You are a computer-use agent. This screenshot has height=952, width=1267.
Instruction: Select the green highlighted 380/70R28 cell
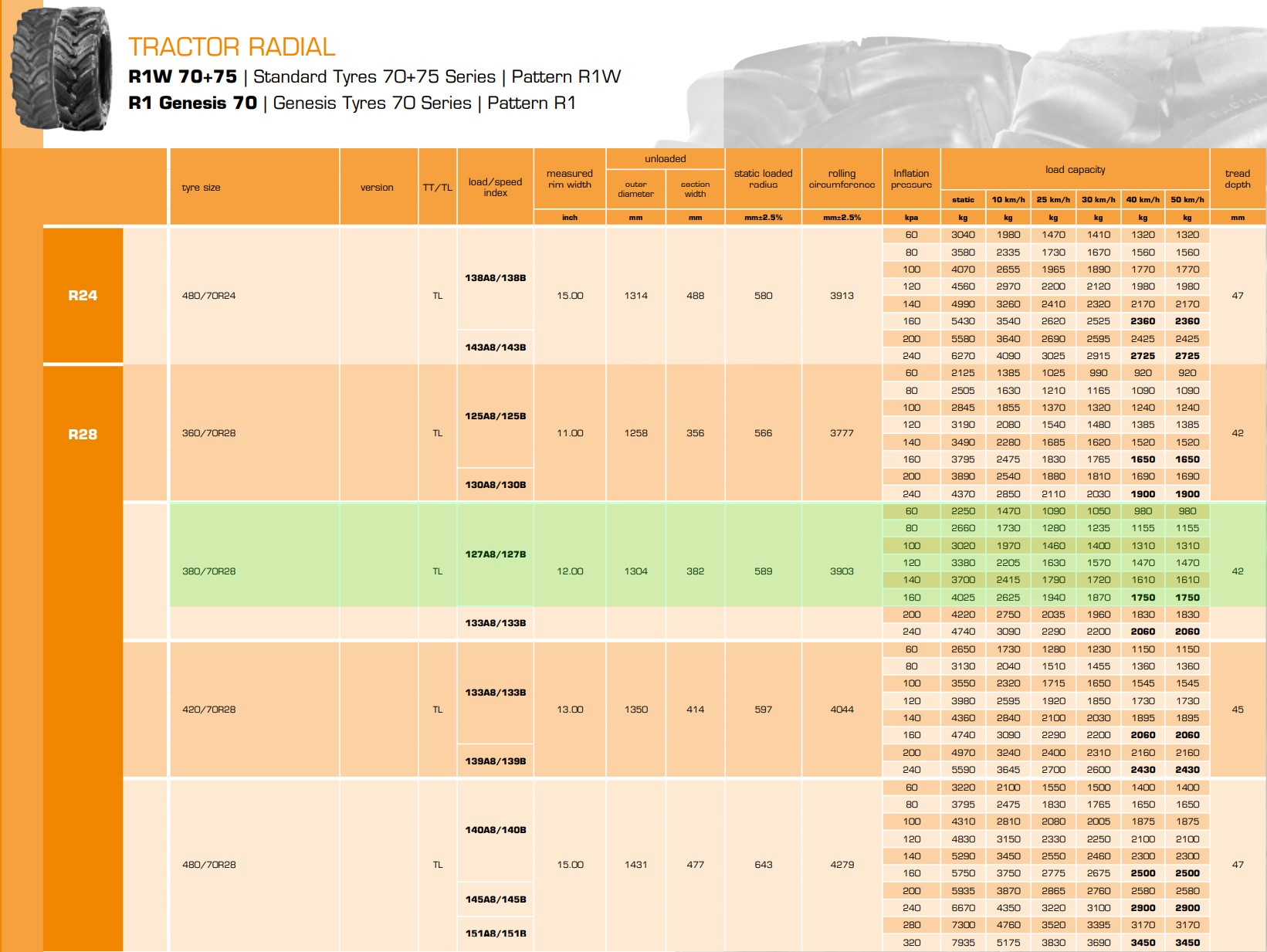pos(209,571)
